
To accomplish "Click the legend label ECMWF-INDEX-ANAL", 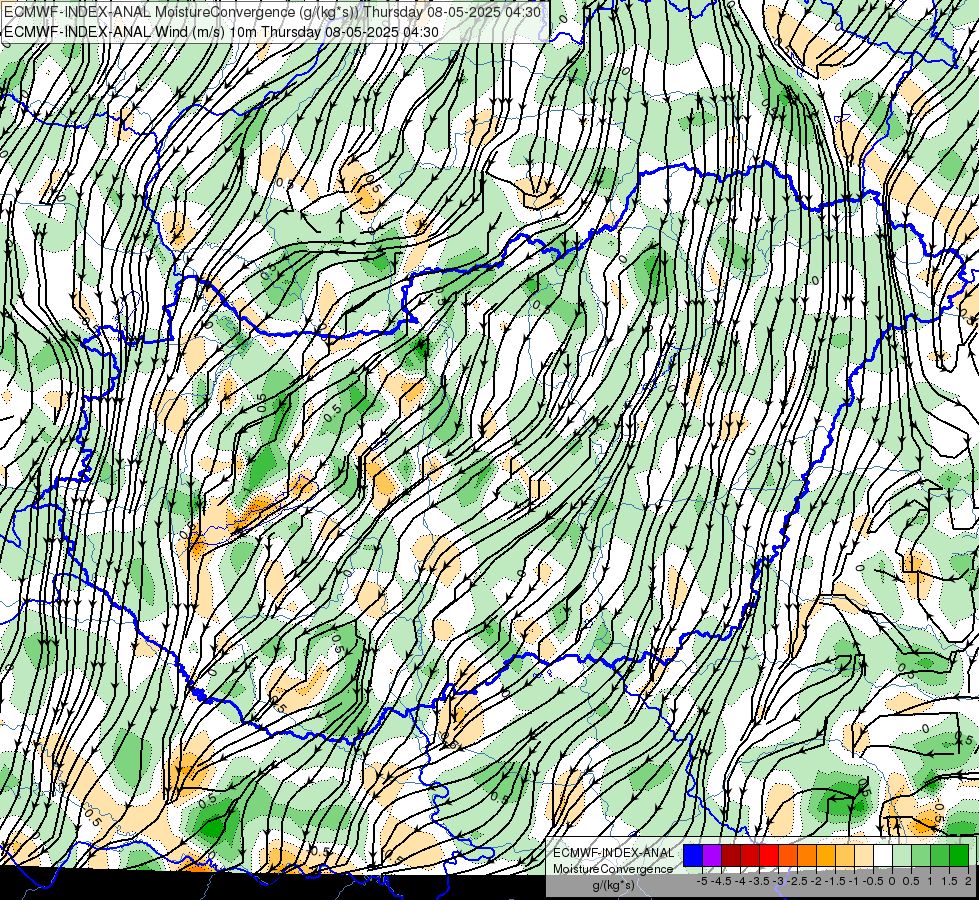I will point(613,853).
